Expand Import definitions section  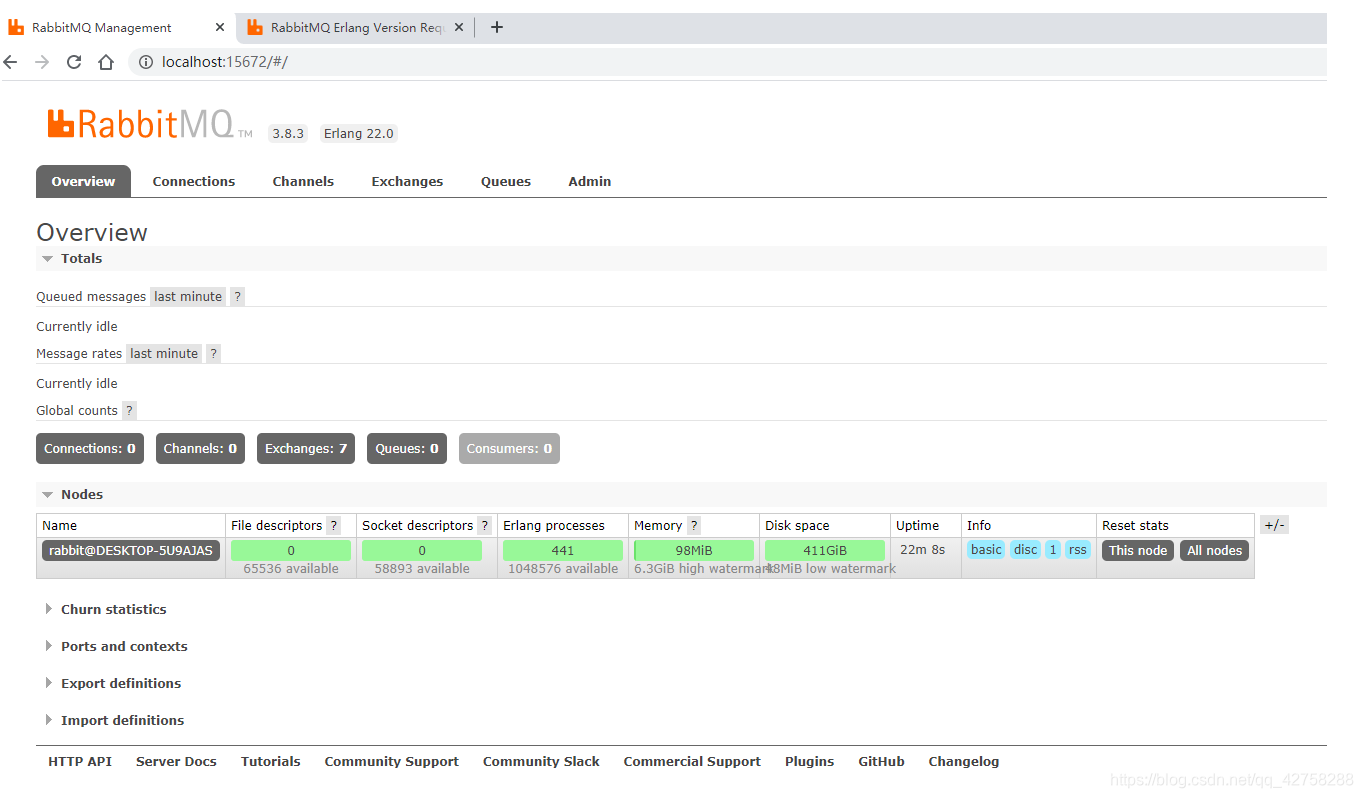pos(115,720)
